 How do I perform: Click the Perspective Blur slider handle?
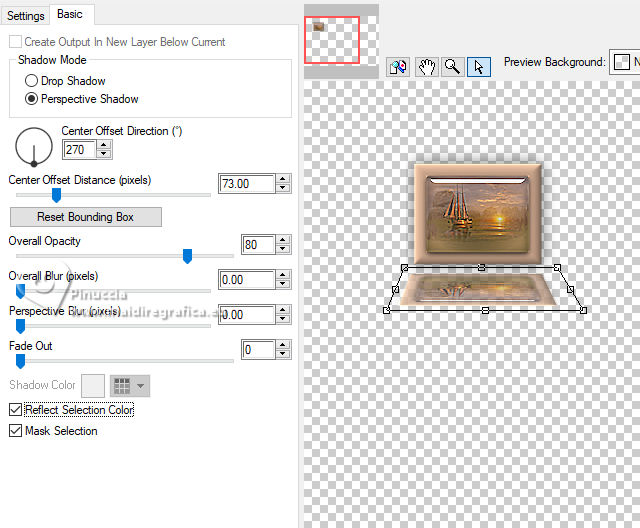point(20,326)
